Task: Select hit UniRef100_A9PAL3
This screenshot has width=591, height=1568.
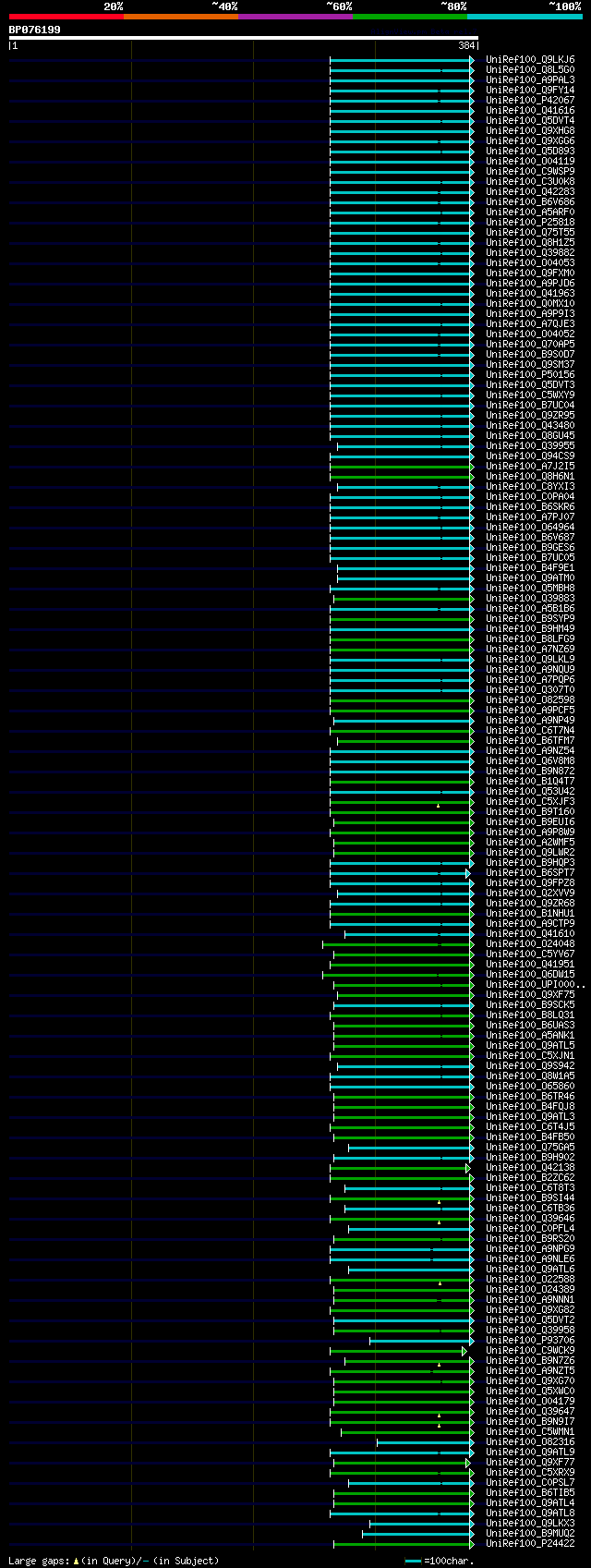Action: coord(530,79)
